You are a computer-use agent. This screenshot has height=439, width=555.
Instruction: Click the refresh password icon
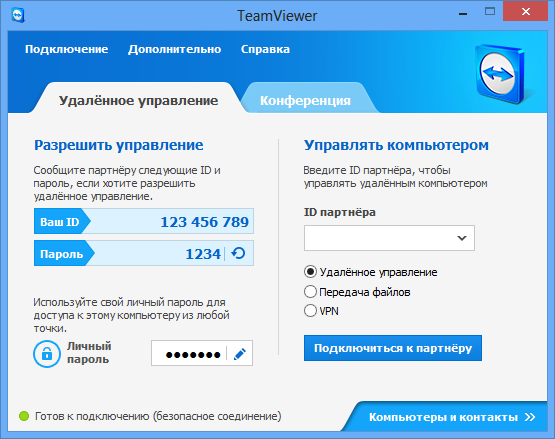[x=238, y=253]
